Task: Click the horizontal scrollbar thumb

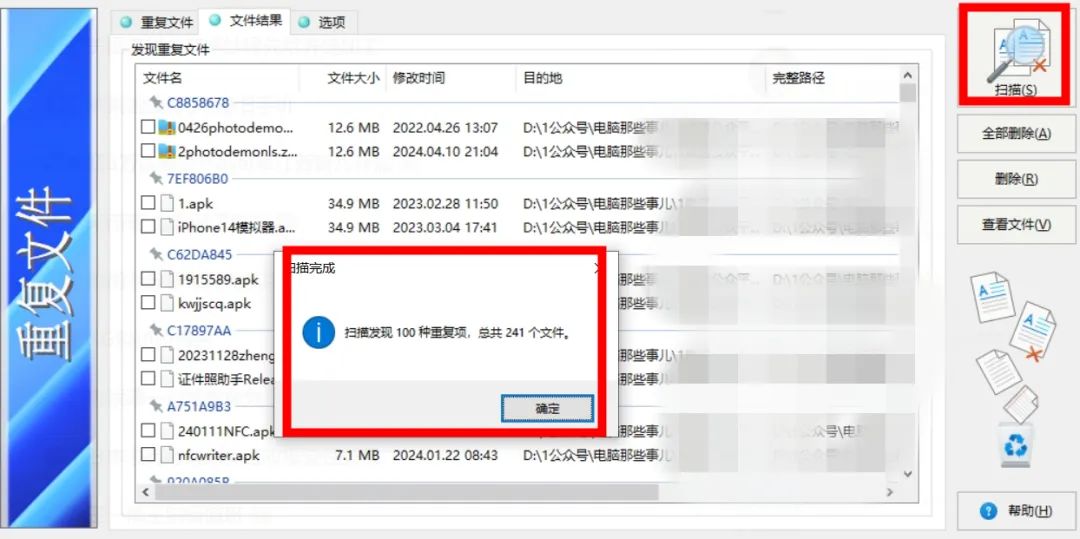Action: 406,492
